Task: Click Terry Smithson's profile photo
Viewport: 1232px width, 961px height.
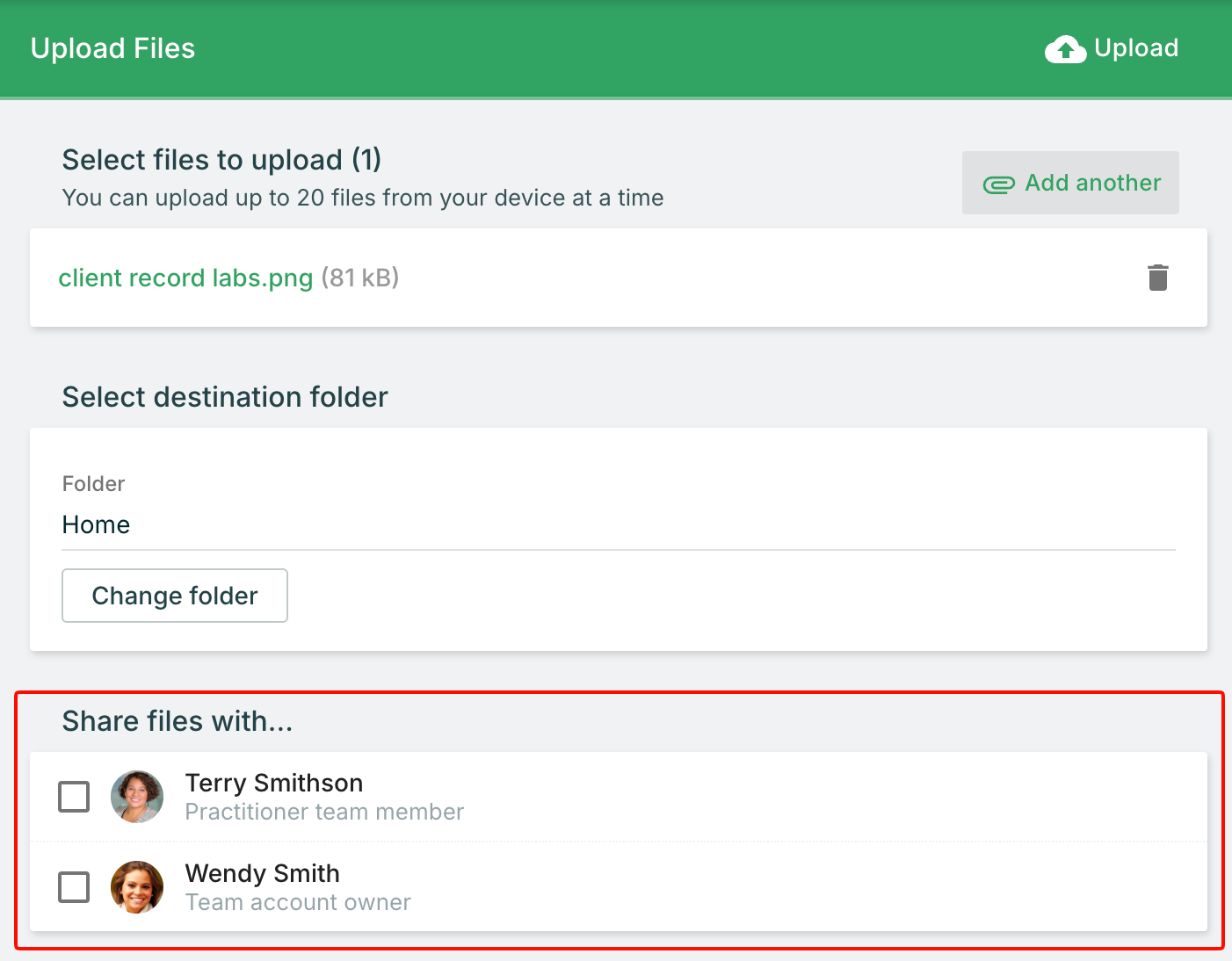Action: click(137, 797)
